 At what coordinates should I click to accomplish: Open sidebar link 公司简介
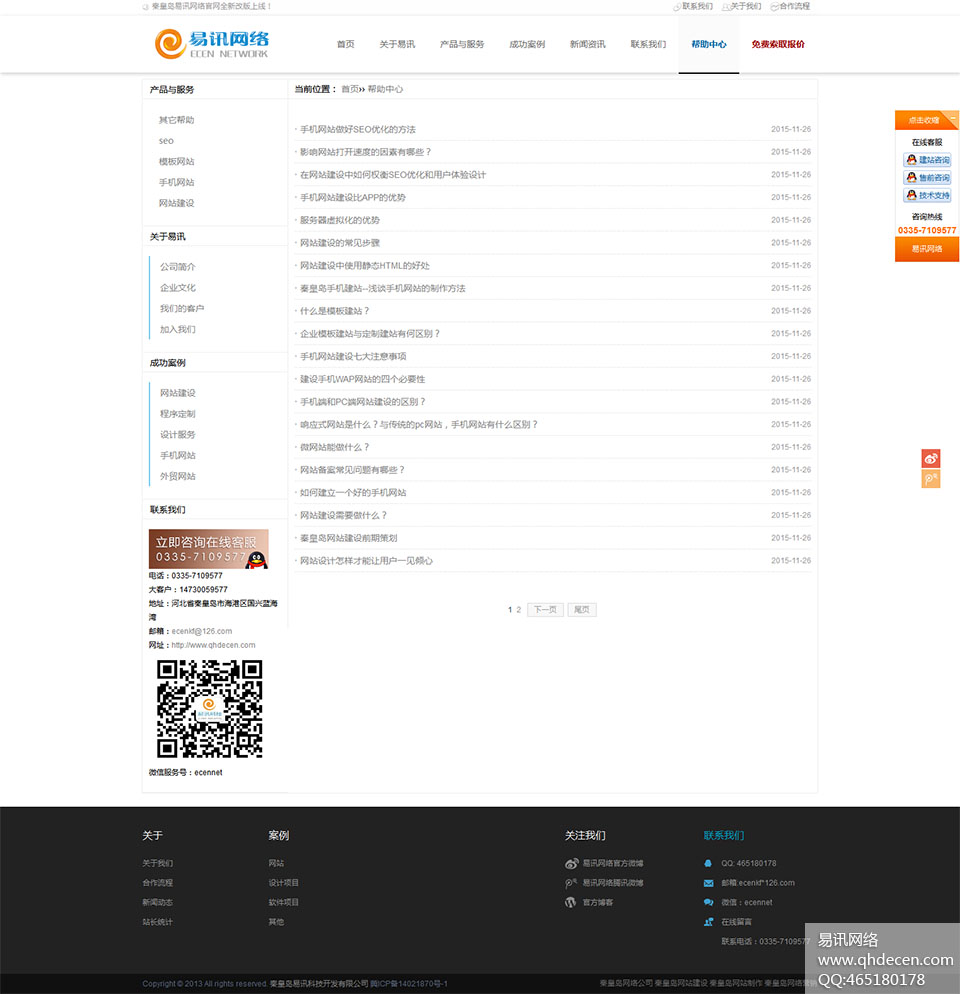(178, 267)
